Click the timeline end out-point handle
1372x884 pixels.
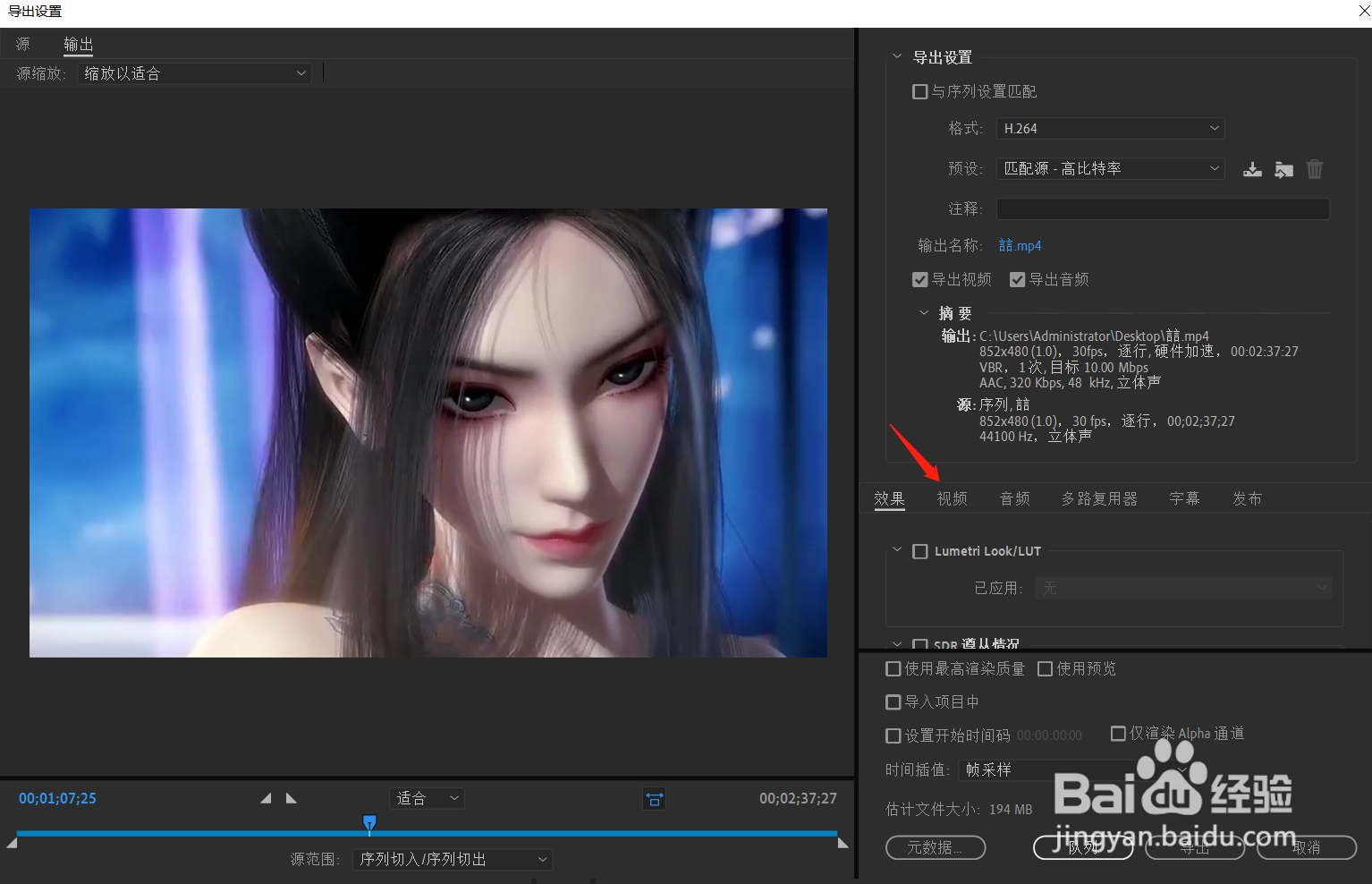coord(843,843)
